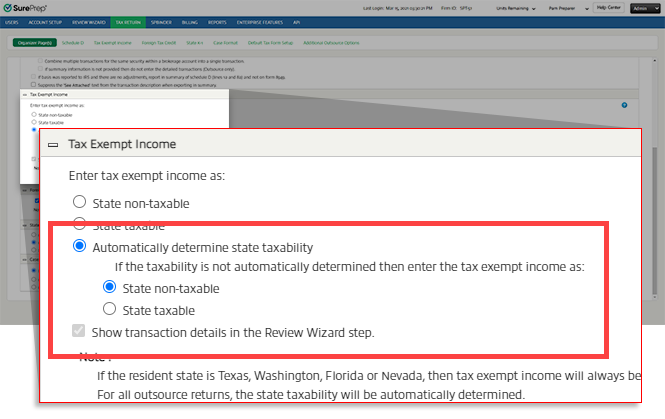Screen dimensions: 665x419
Task: Open the Help Center
Action: (608, 8)
